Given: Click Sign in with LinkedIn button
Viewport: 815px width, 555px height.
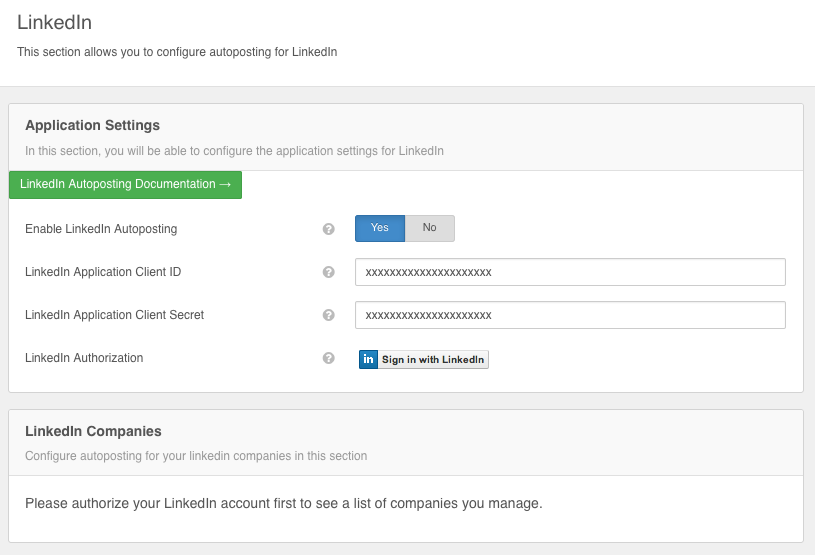Looking at the screenshot, I should click(x=424, y=360).
